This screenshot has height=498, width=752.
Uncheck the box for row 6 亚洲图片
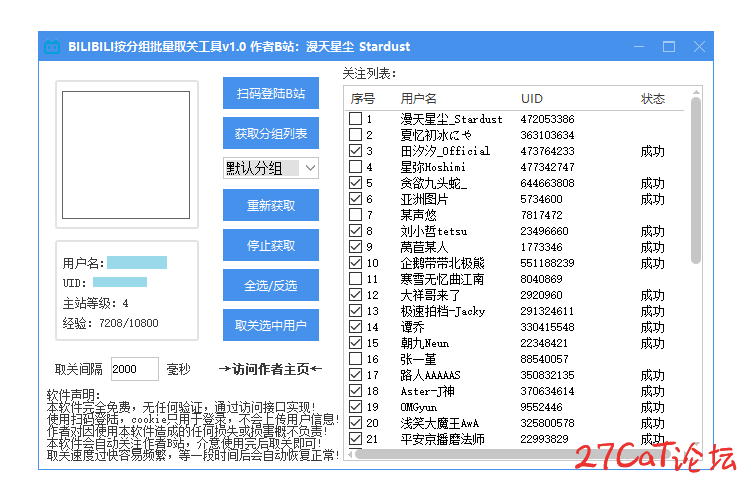(355, 199)
